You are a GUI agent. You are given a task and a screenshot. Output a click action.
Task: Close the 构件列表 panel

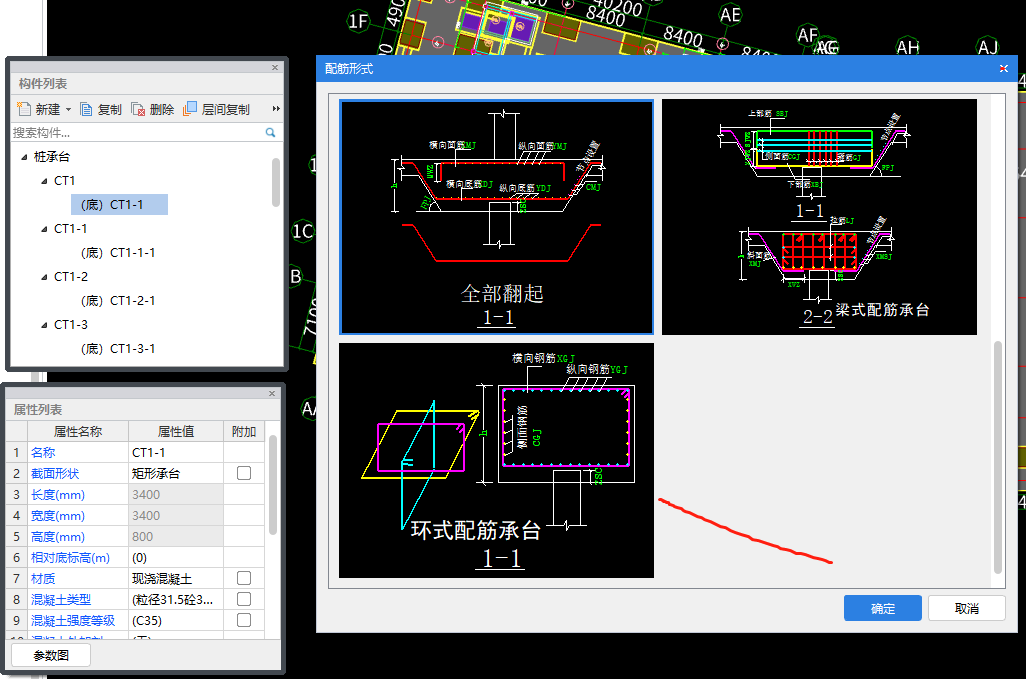click(275, 67)
